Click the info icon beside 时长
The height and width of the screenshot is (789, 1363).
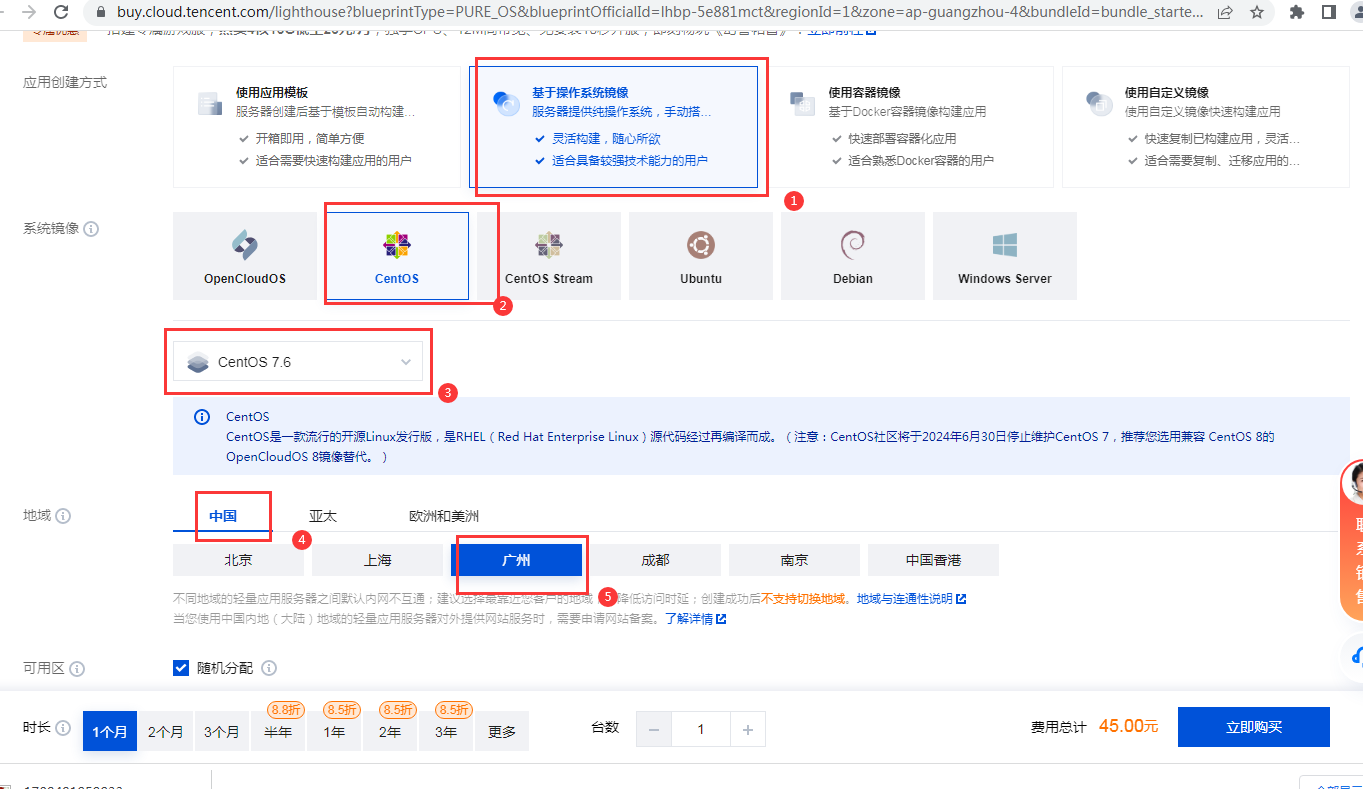click(63, 728)
